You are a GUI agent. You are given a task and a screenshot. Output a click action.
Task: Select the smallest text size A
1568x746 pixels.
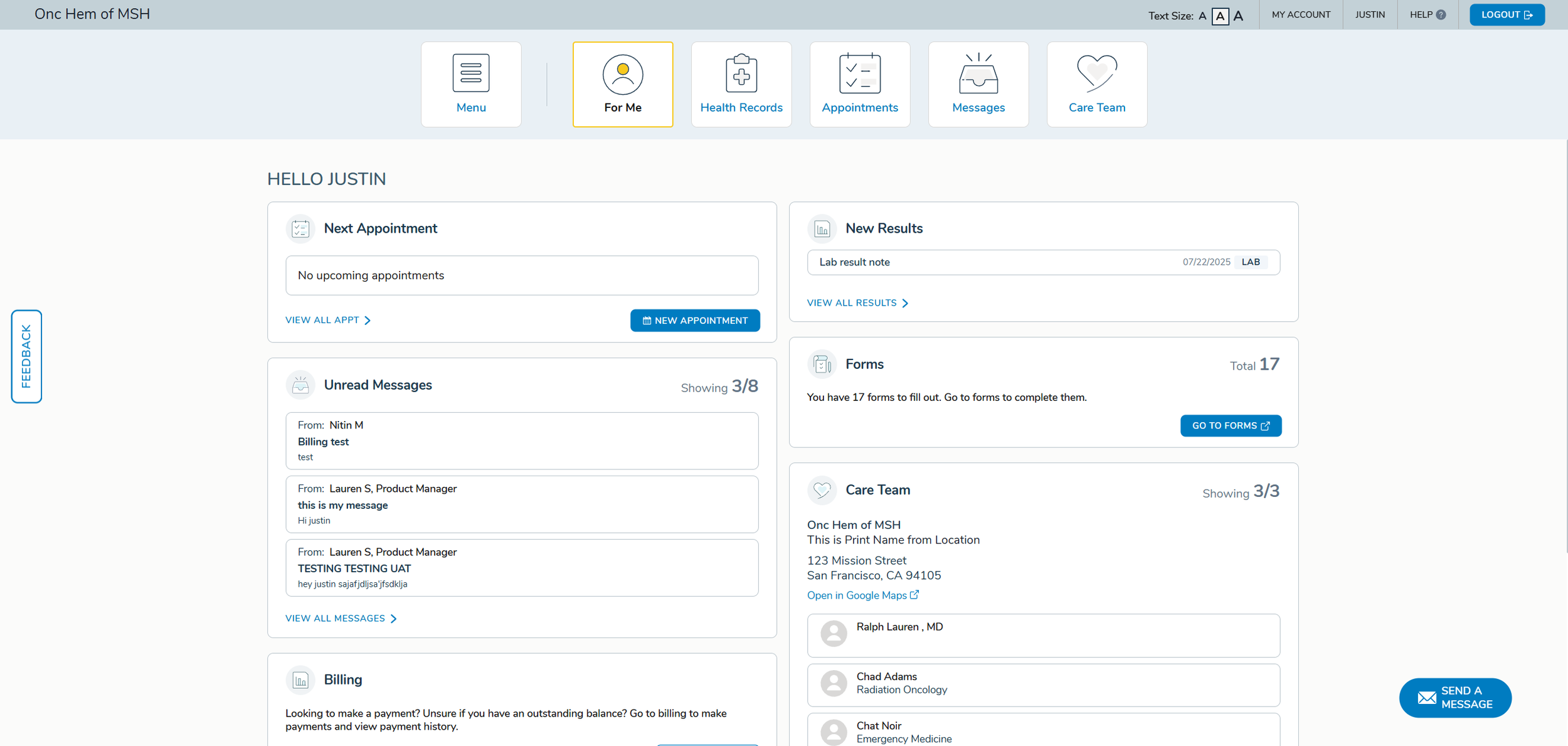coord(1202,16)
